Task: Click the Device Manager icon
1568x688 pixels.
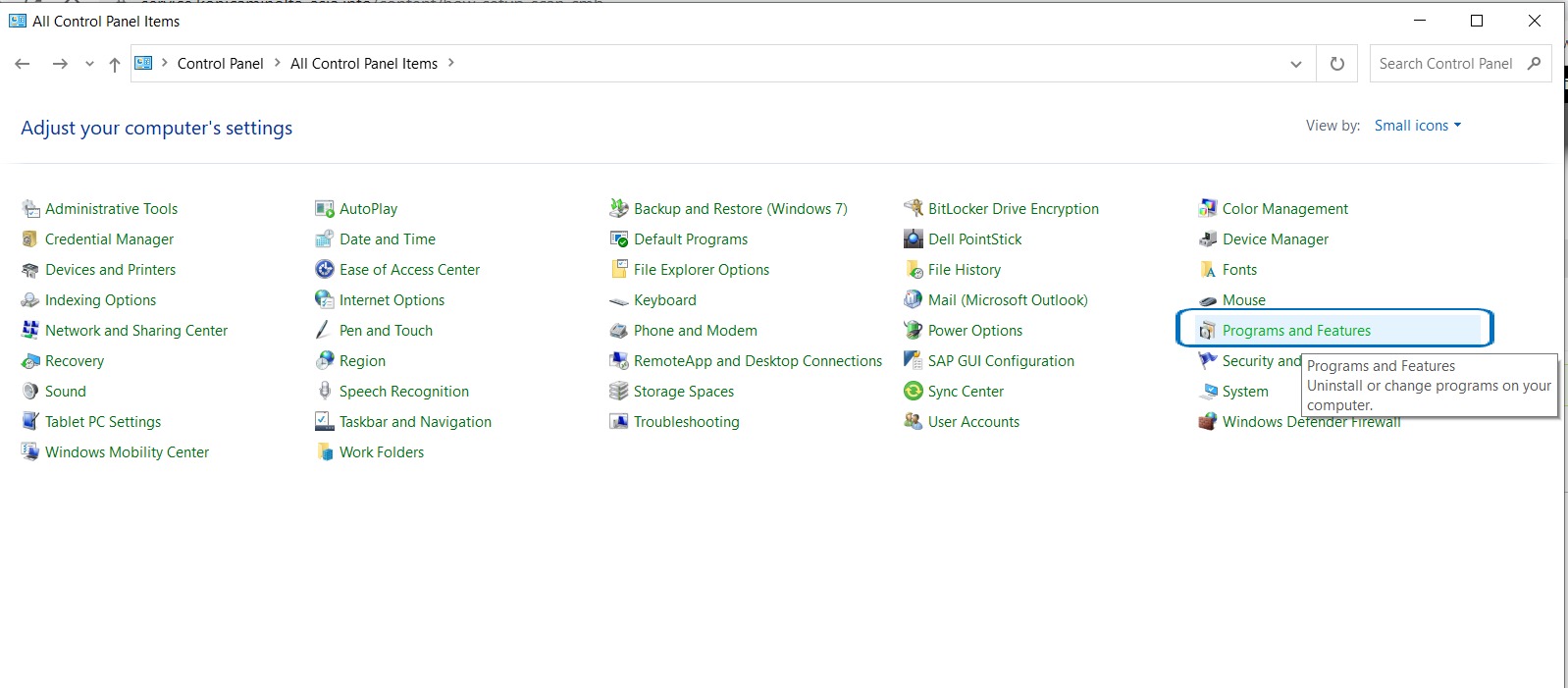Action: click(x=1207, y=239)
